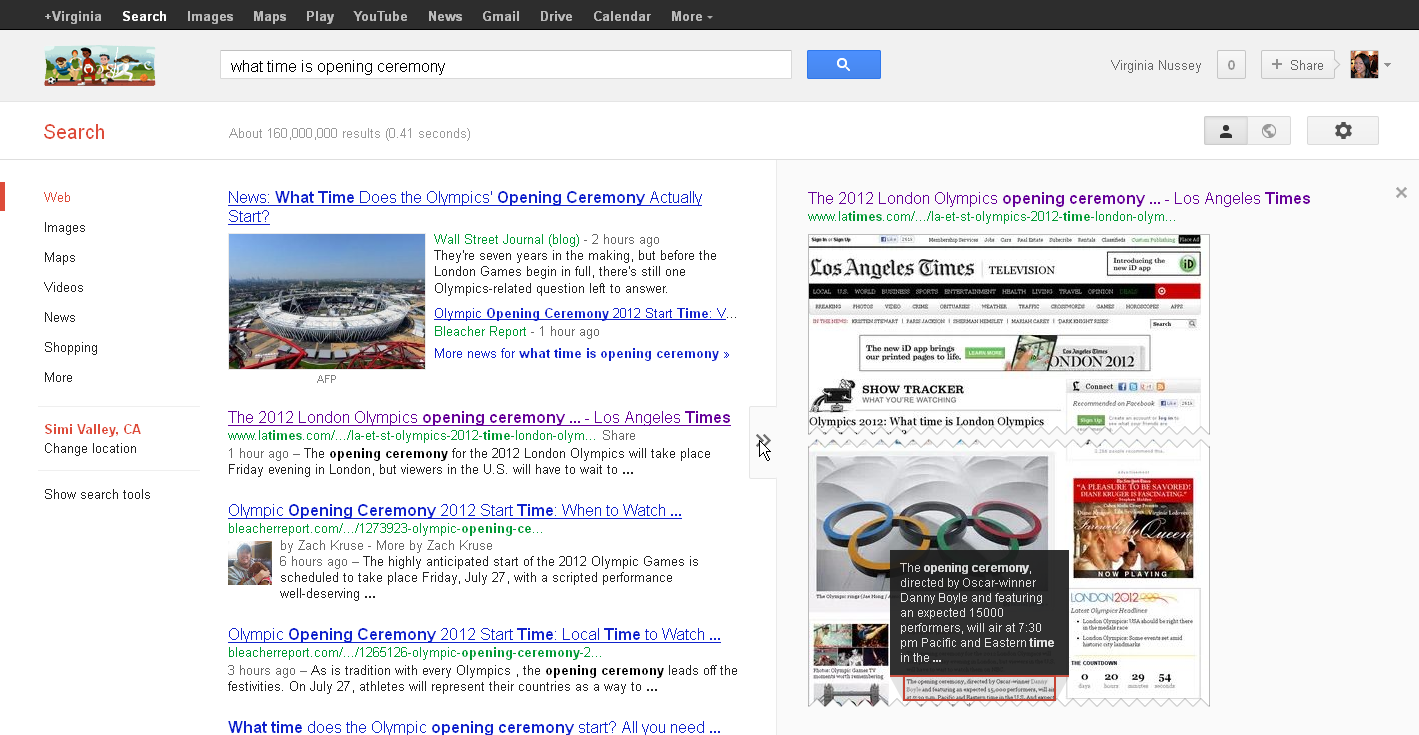
Task: Click the LA Times page preview screenshot
Action: (x=1008, y=470)
